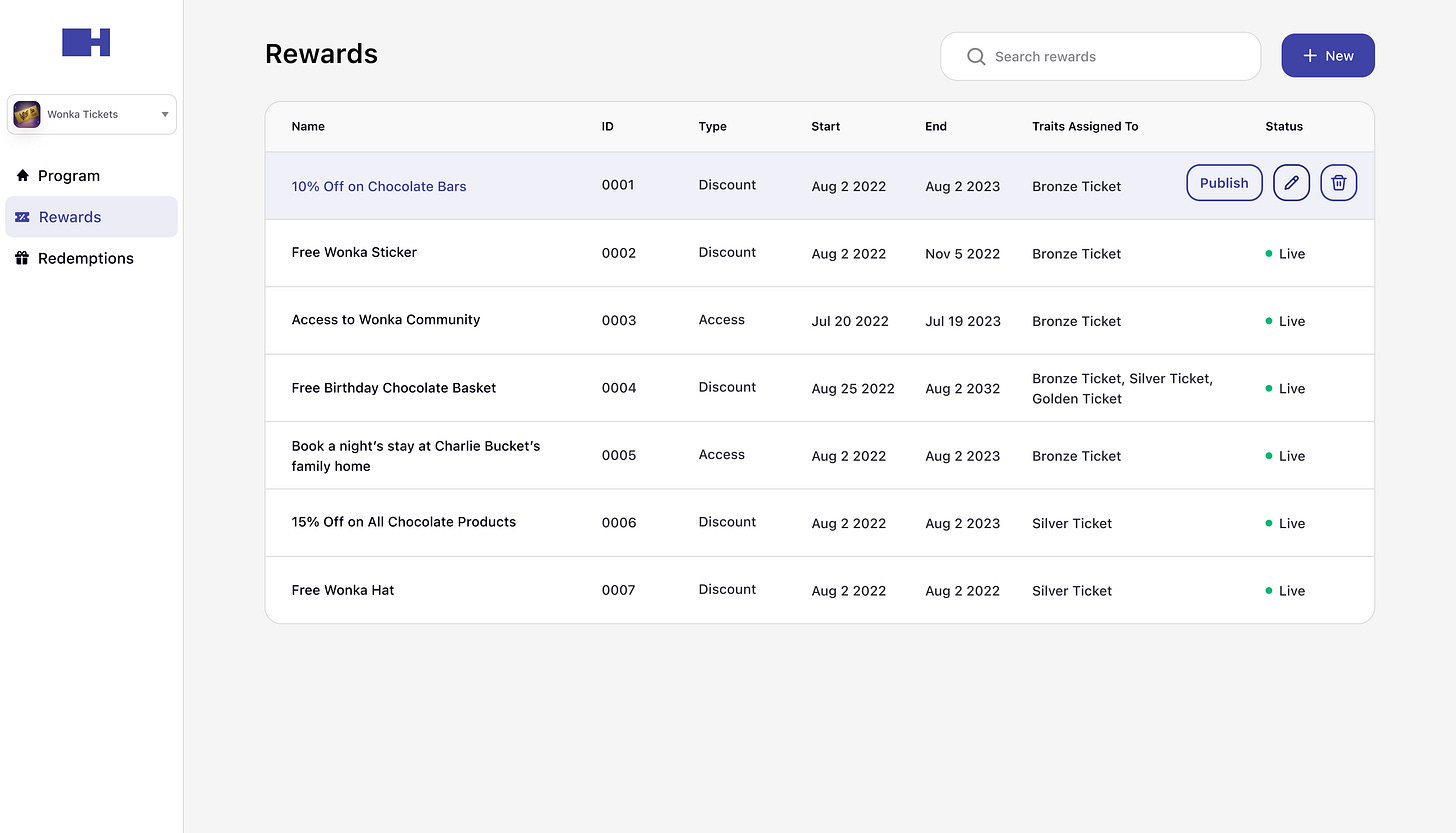The image size is (1456, 833).
Task: Select Access to Wonka Community reward
Action: [x=386, y=320]
